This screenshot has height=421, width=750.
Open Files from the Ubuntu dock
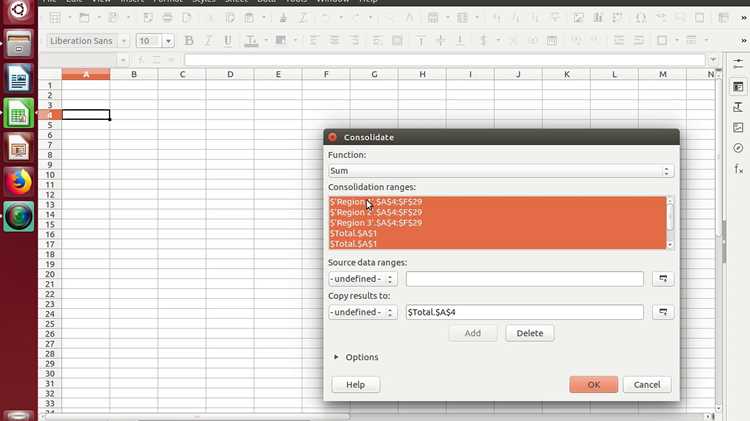[x=19, y=44]
